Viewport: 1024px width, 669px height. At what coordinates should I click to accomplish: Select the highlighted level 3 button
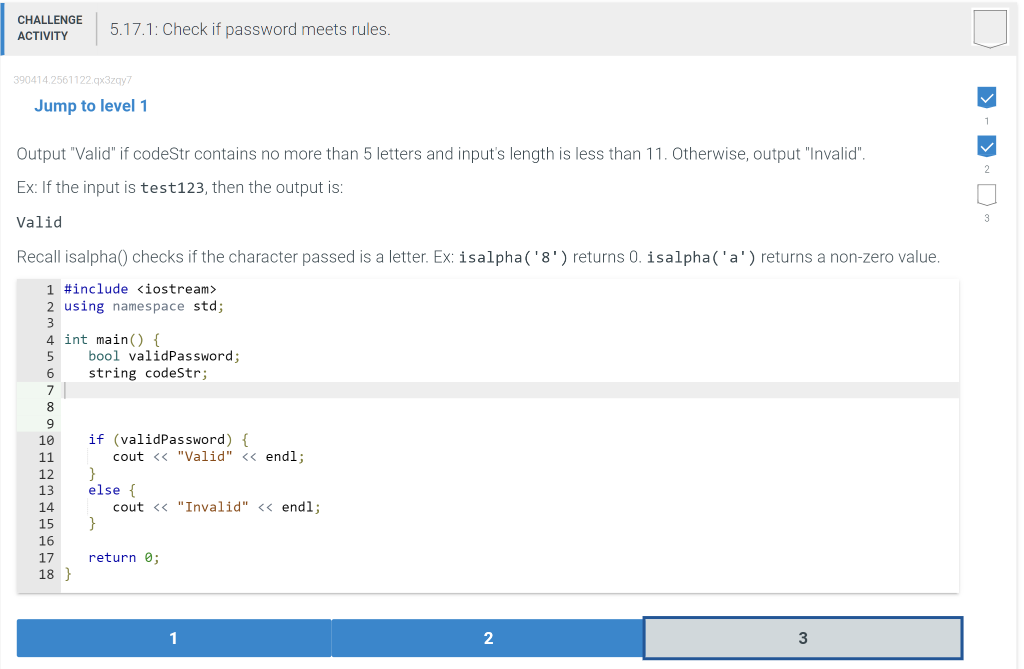click(x=801, y=637)
